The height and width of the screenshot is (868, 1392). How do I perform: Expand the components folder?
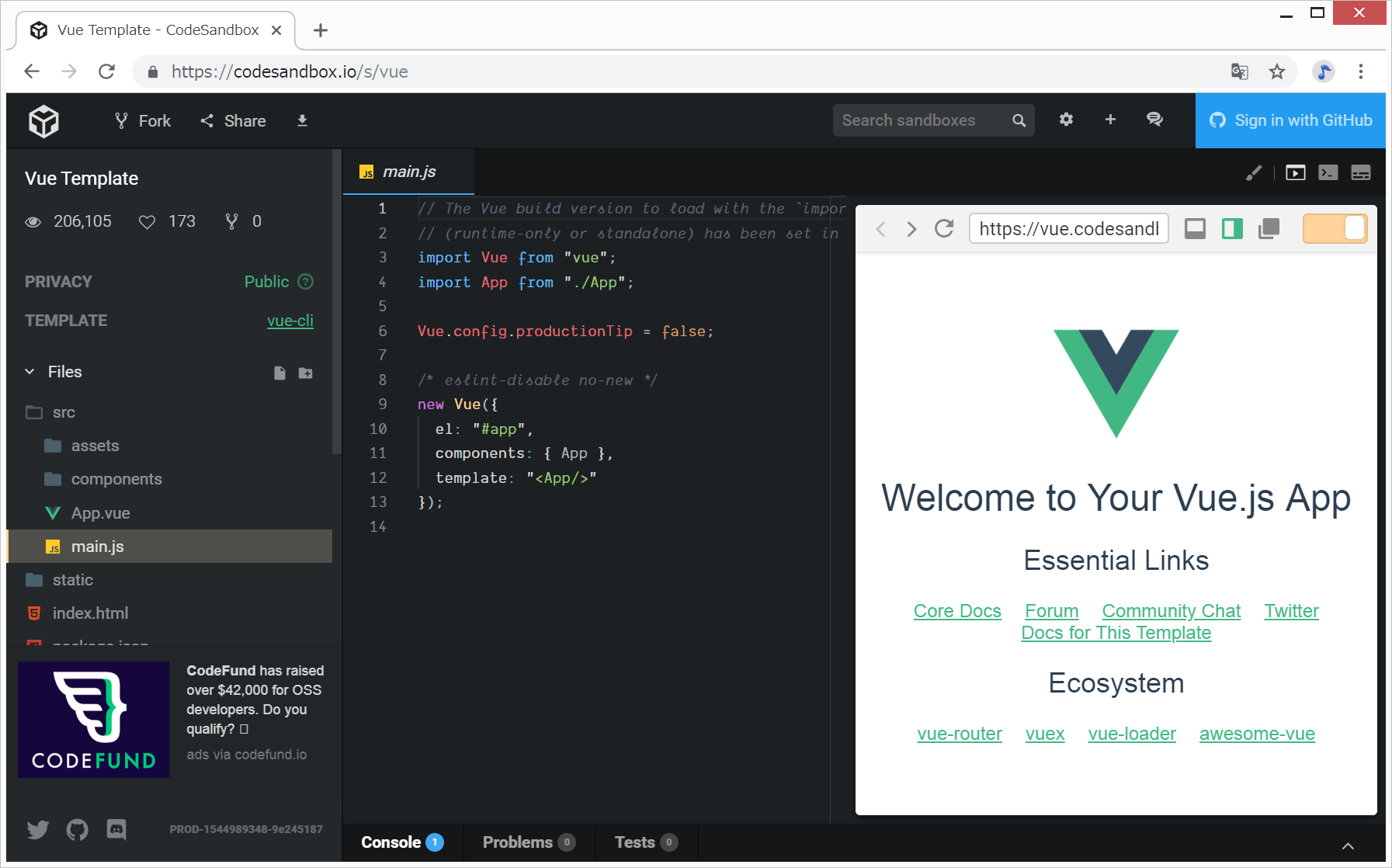pos(116,479)
